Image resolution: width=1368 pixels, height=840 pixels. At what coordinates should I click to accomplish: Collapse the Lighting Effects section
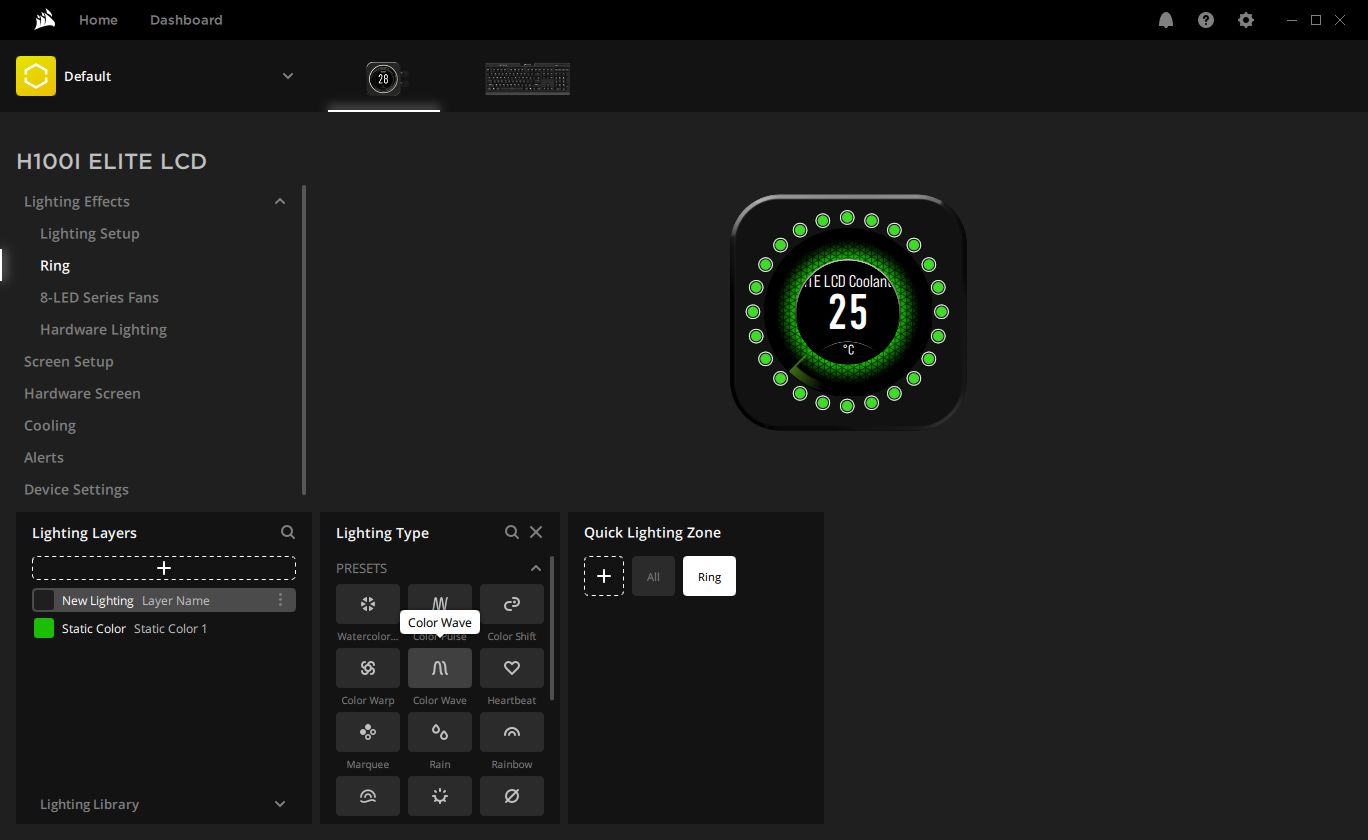[x=280, y=201]
